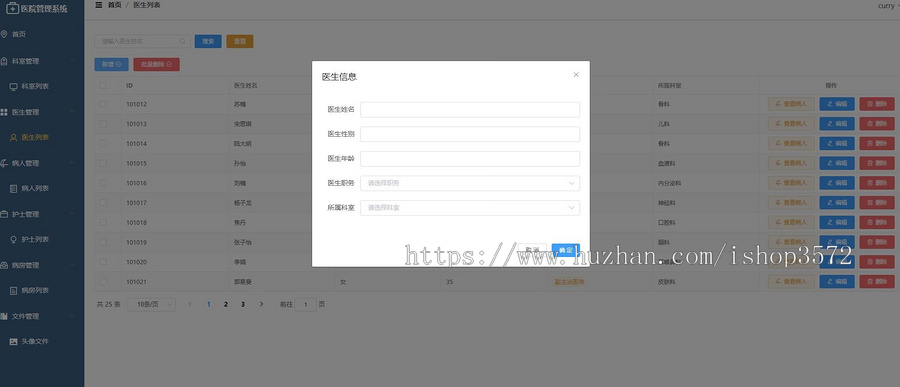Click 查看病人 for the 口腔科 doctor 101018
Viewport: 900px width, 387px height.
791,222
